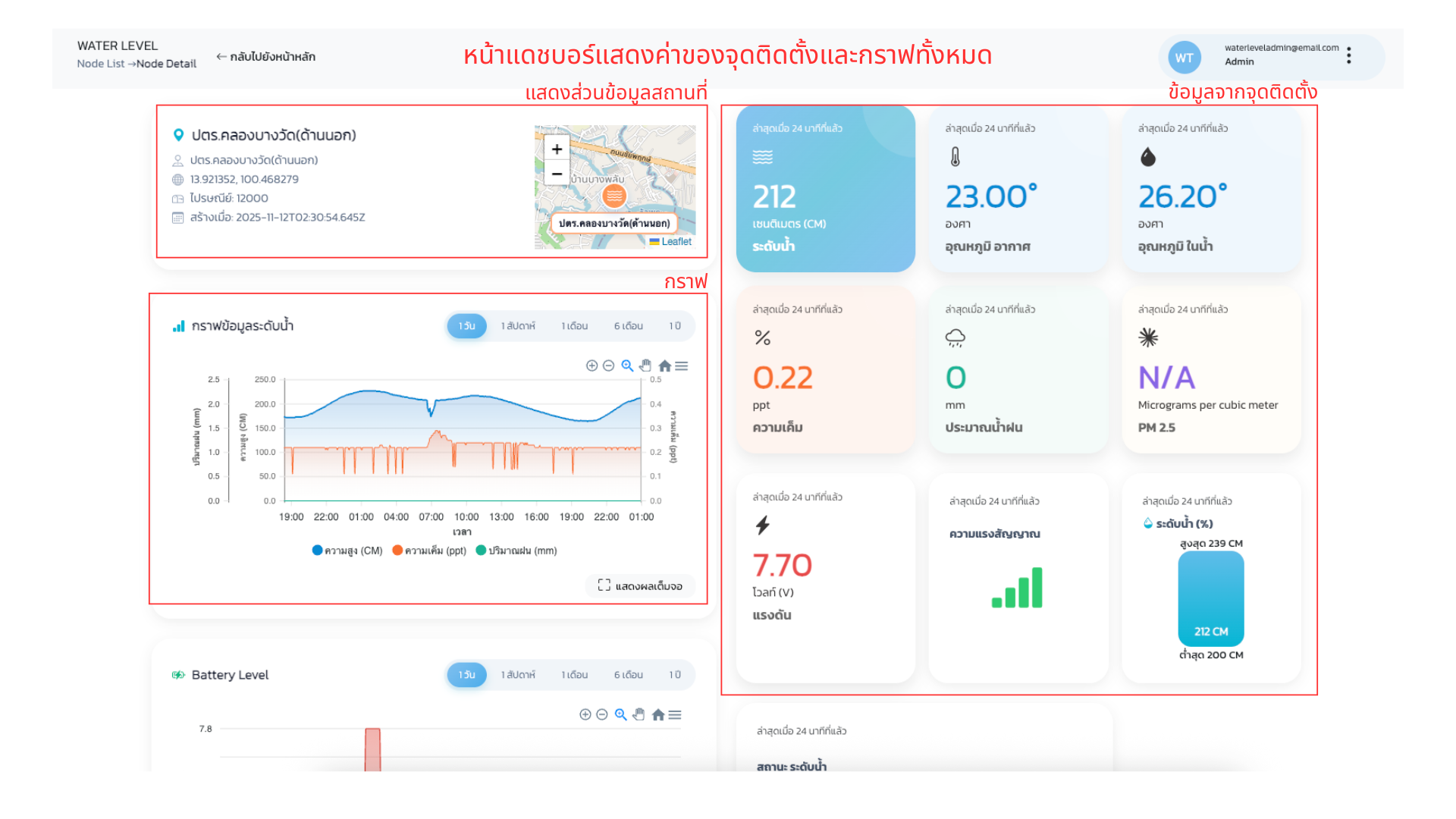
Task: Open the chart hamburger menu icon
Action: (x=682, y=366)
